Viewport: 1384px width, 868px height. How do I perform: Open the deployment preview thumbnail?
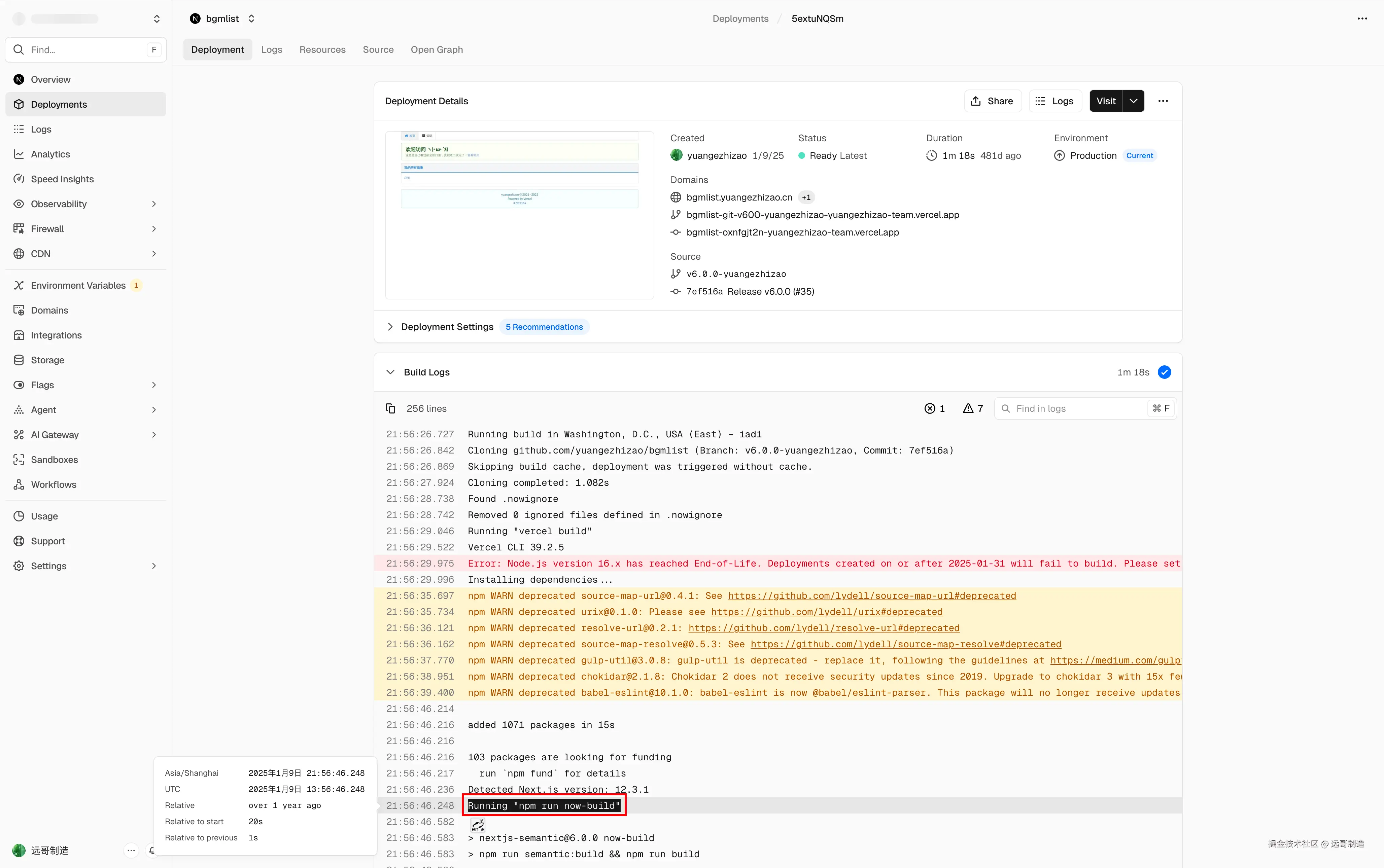(519, 215)
